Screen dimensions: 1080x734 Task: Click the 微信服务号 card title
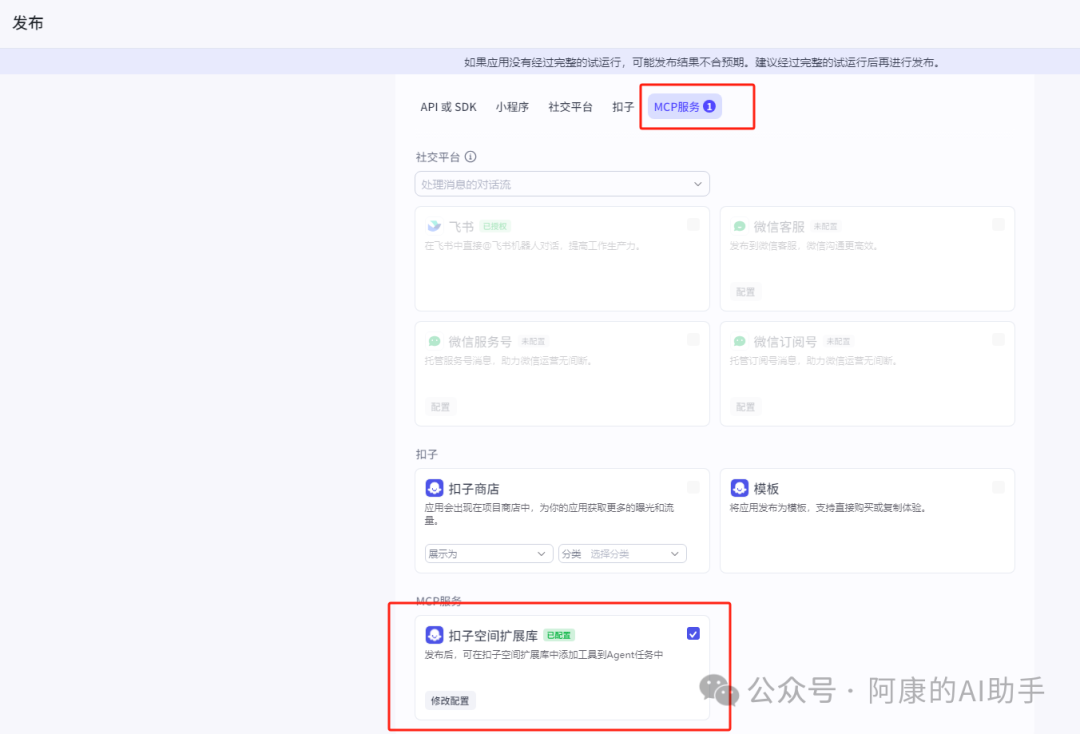tap(480, 342)
